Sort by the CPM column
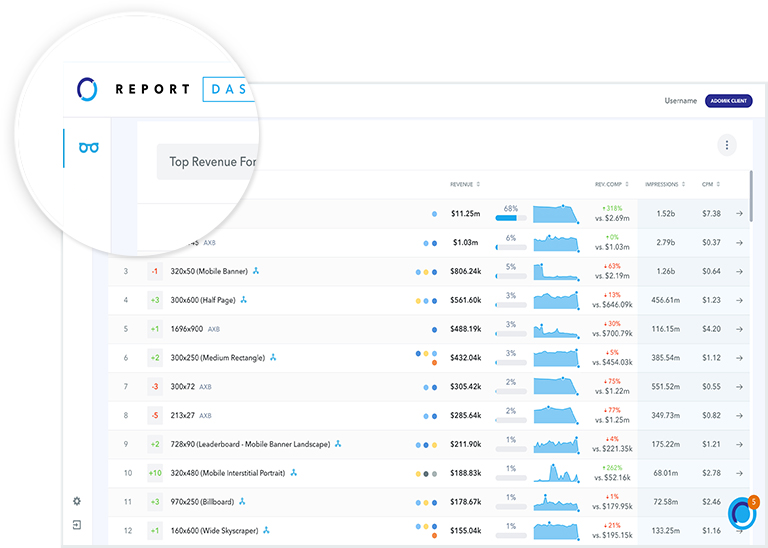The image size is (768, 548). coord(710,184)
